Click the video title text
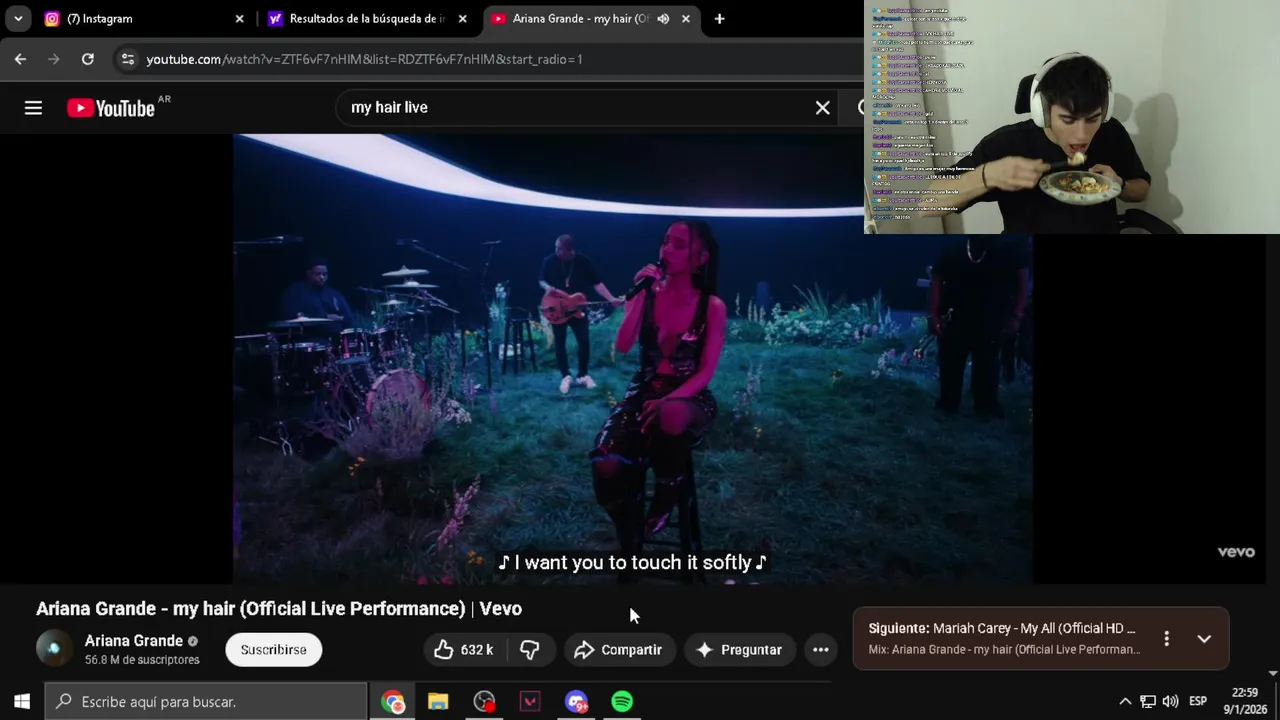The height and width of the screenshot is (720, 1280). pyautogui.click(x=279, y=608)
